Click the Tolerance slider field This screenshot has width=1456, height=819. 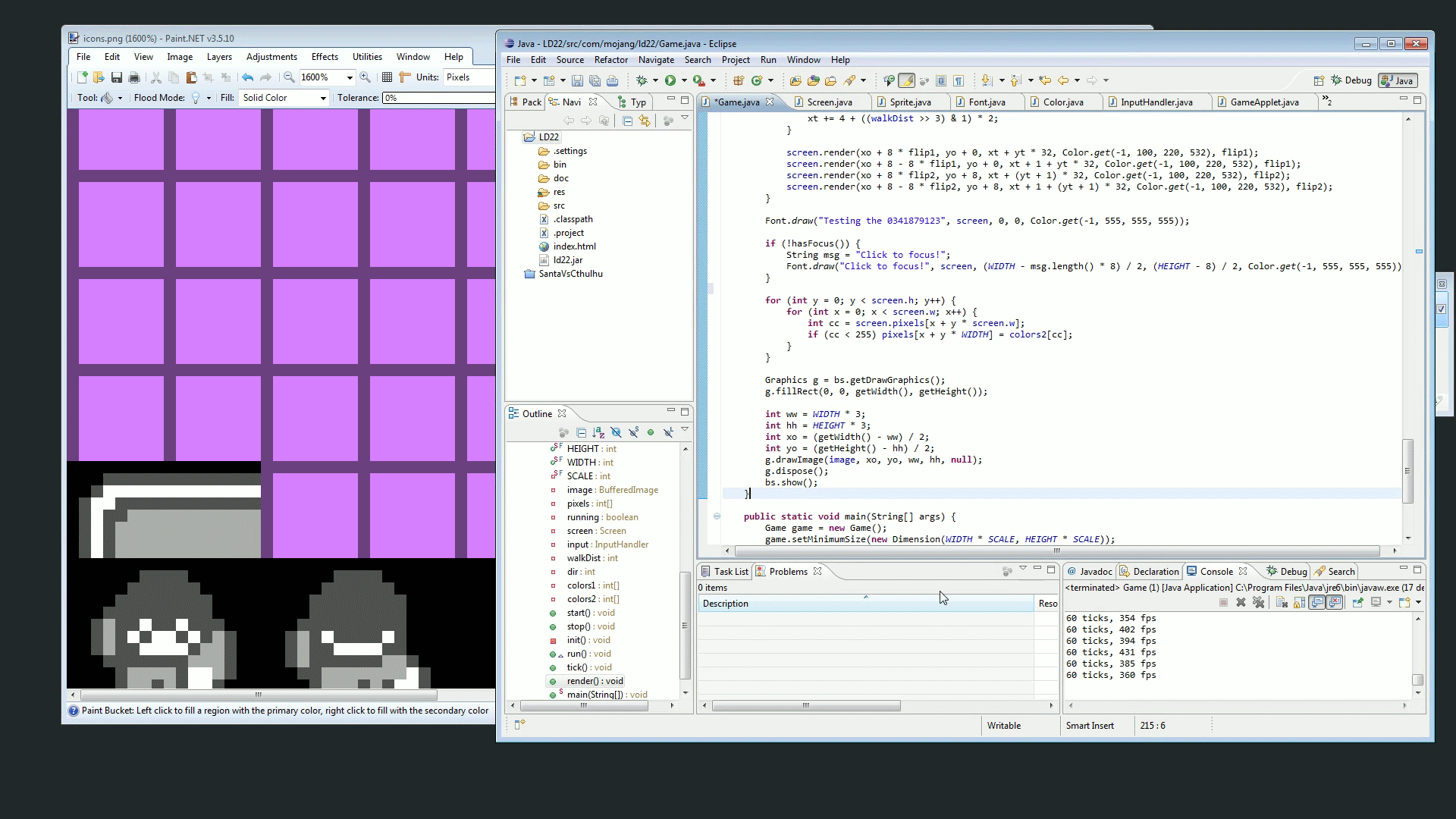pos(438,98)
